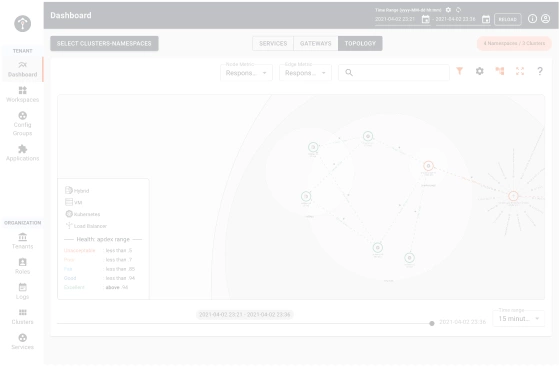Click the question mark help icon
Screen dimensions: 559x368
pyautogui.click(x=540, y=71)
